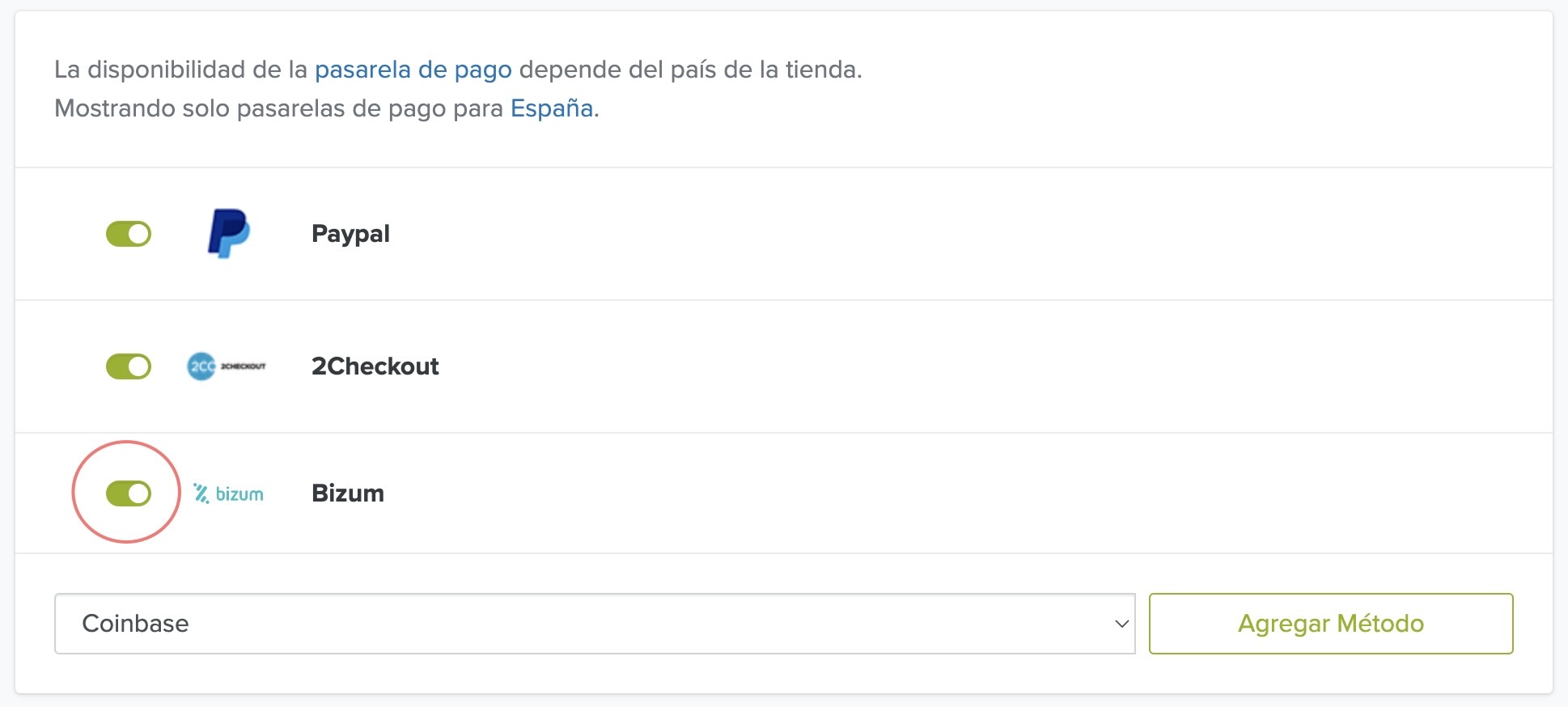
Task: Click the 'La disponibilidad de la' text
Action: pos(180,70)
